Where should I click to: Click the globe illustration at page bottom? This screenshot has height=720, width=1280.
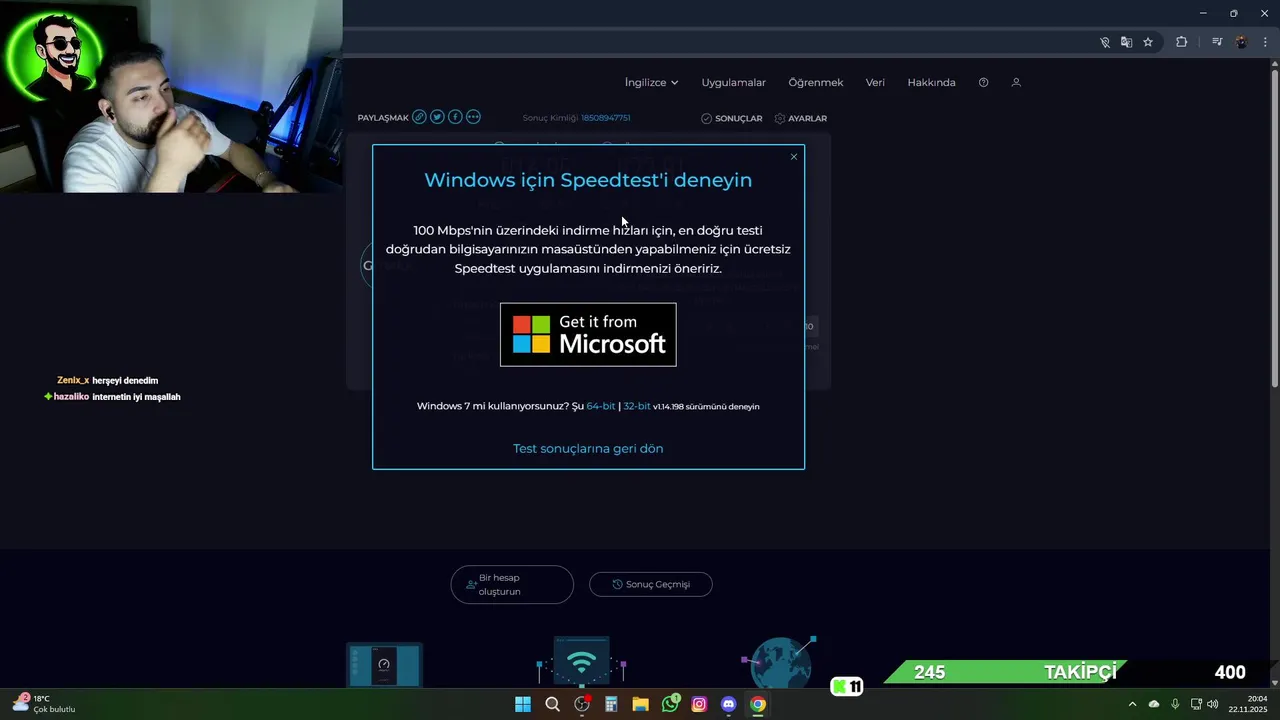click(780, 662)
